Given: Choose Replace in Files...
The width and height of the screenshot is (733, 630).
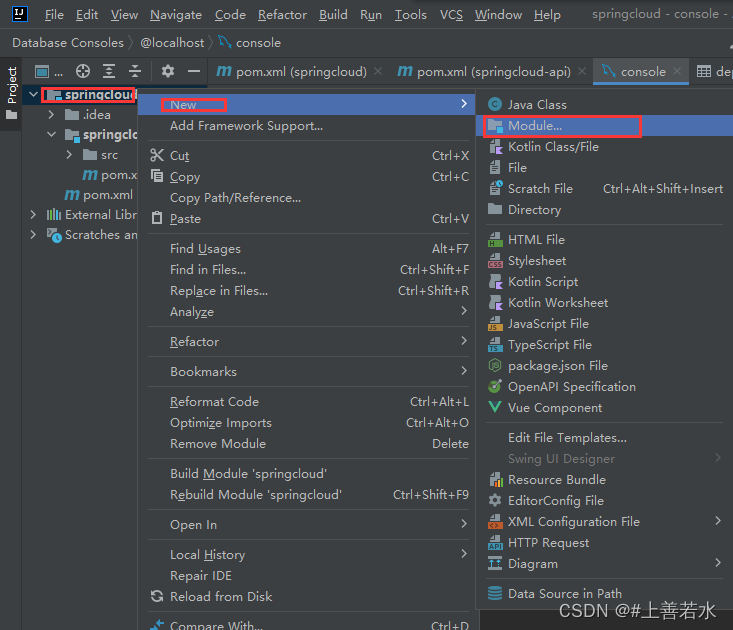Looking at the screenshot, I should [307, 291].
